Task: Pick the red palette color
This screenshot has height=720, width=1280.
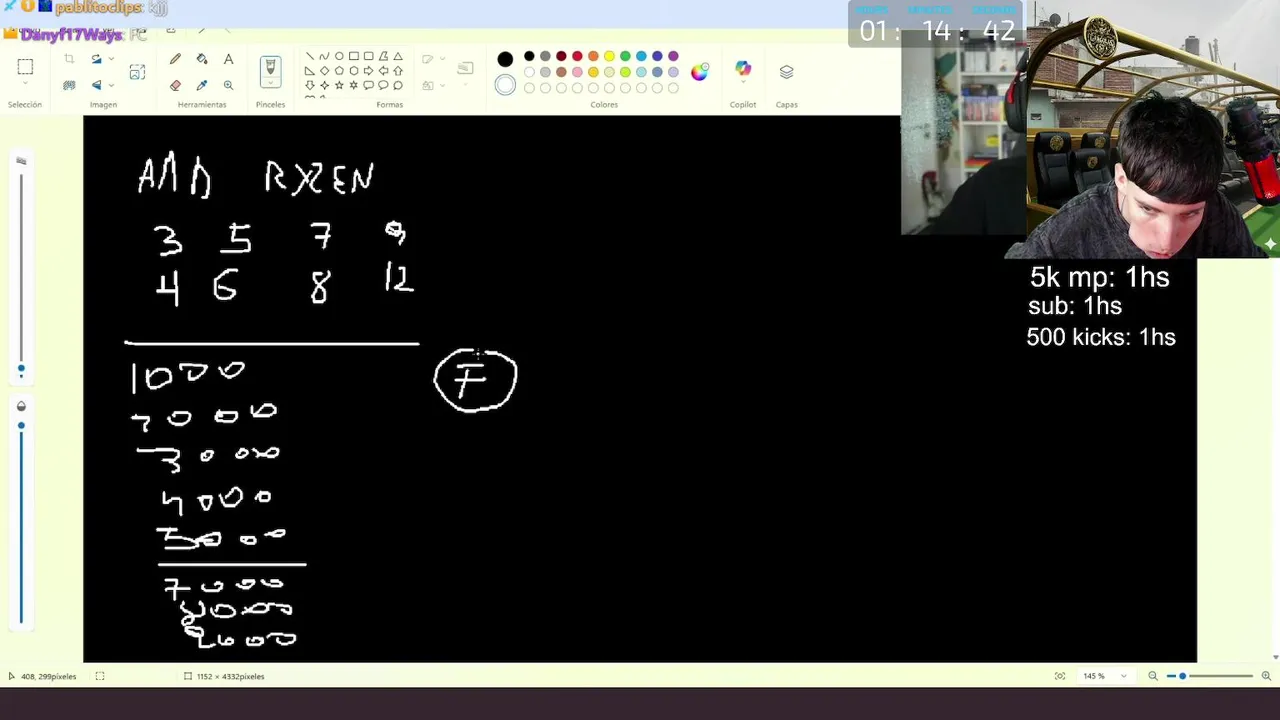Action: pos(577,56)
